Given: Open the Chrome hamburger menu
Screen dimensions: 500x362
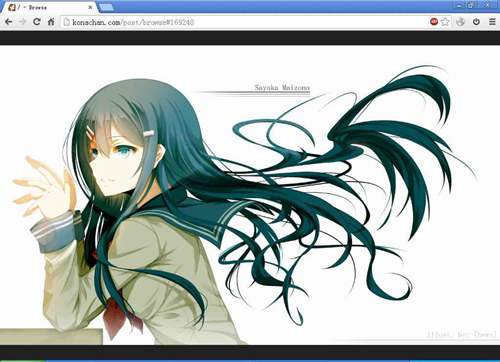Looking at the screenshot, I should pyautogui.click(x=492, y=22).
